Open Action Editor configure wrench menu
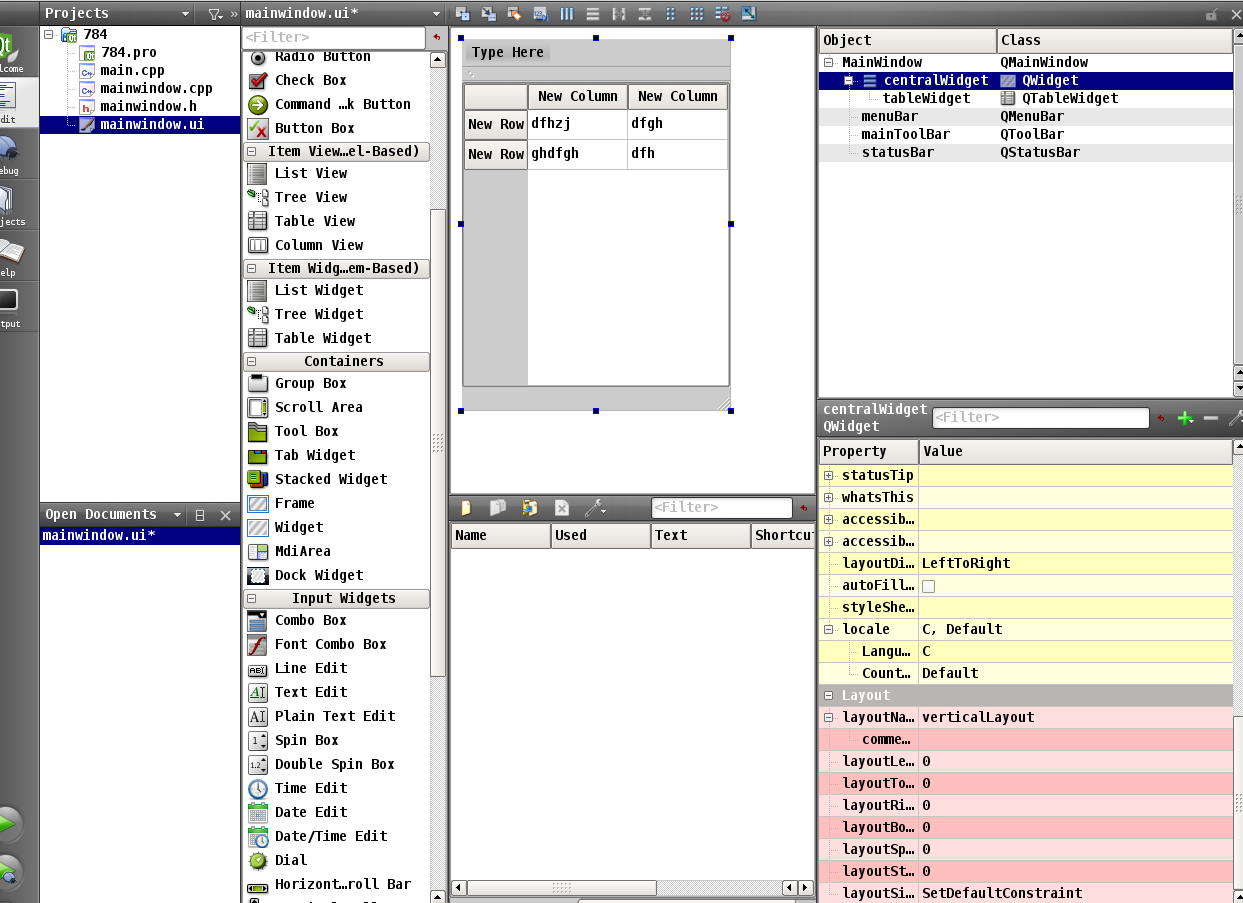 pos(595,508)
